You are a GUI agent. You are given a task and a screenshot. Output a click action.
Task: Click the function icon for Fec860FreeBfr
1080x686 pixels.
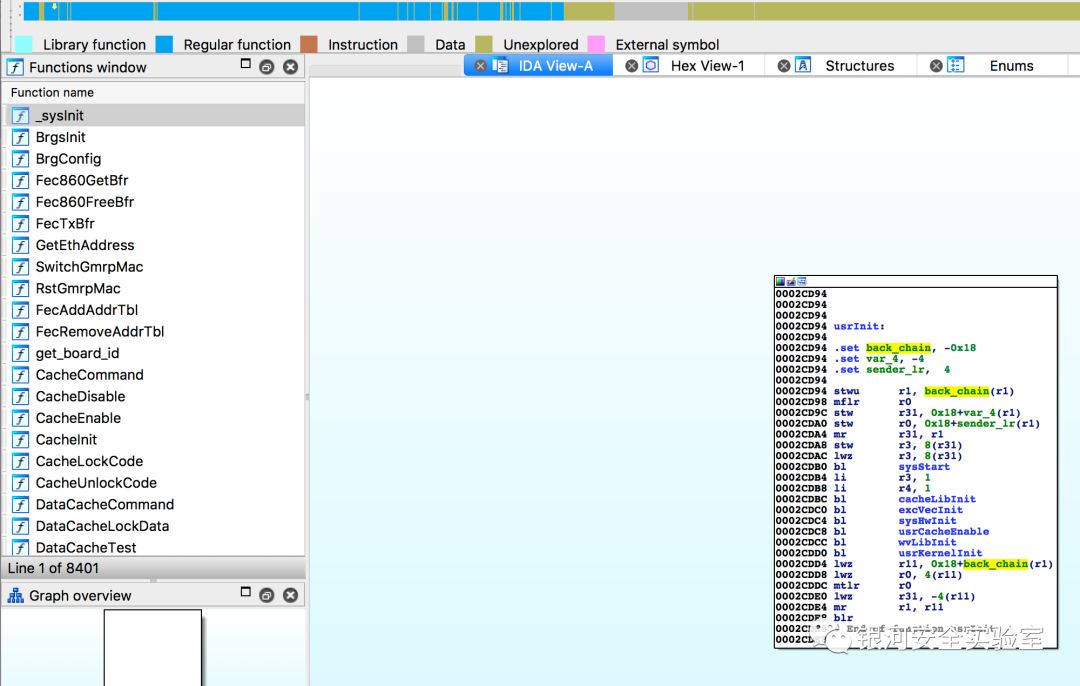point(21,202)
